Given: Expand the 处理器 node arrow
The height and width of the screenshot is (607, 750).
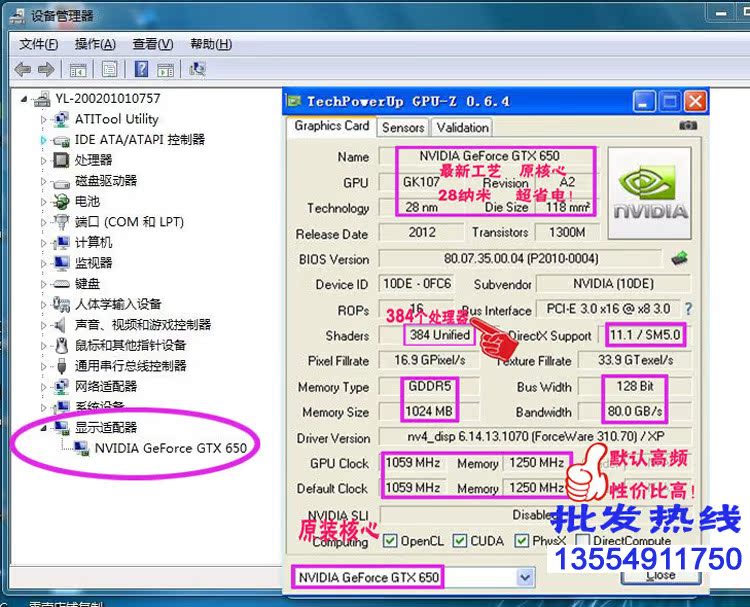Looking at the screenshot, I should (44, 160).
